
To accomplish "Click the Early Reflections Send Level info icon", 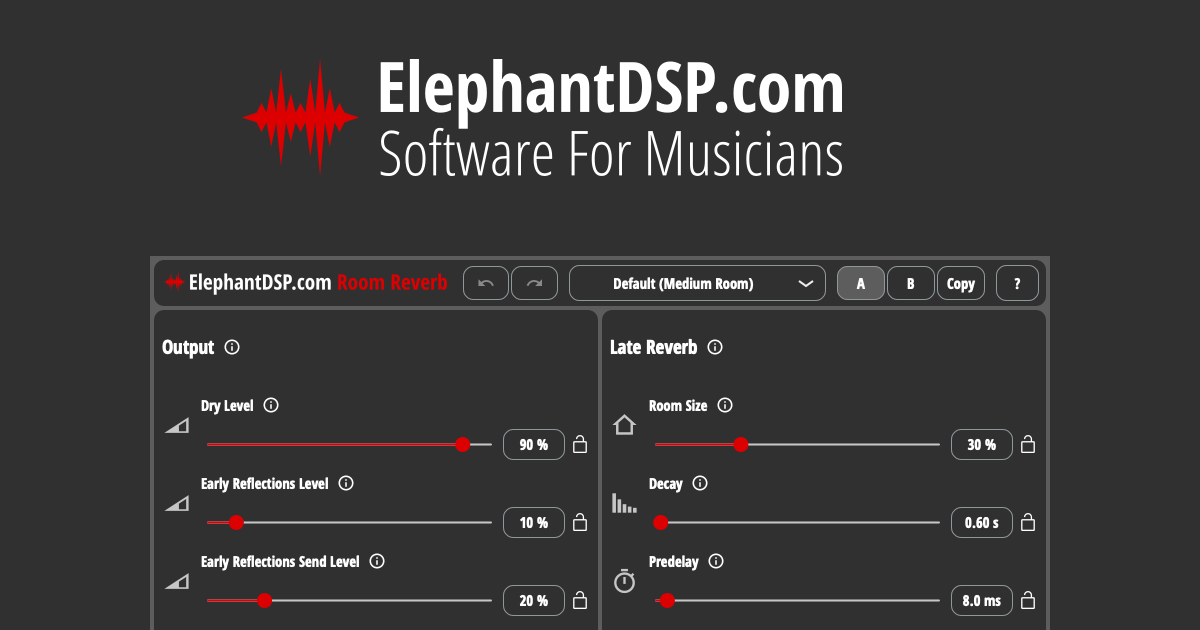I will (x=377, y=561).
